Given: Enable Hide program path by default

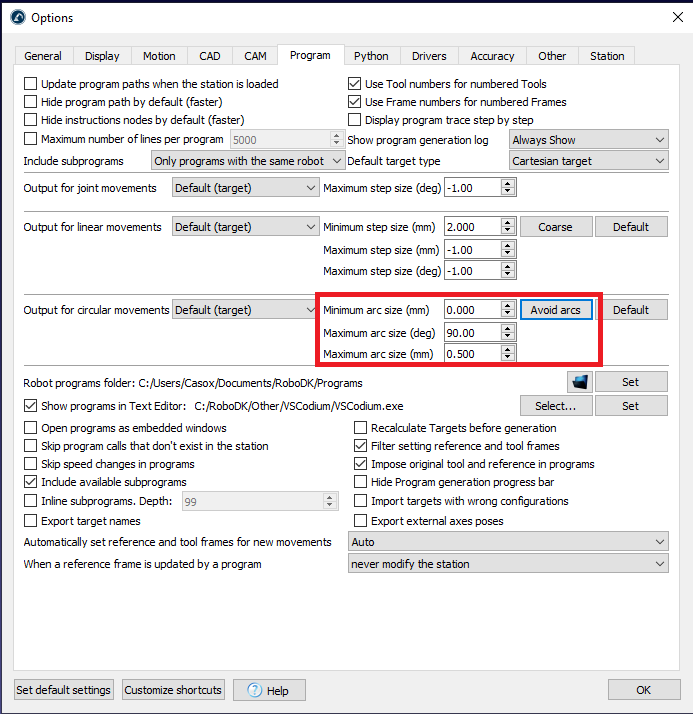Looking at the screenshot, I should 31,102.
